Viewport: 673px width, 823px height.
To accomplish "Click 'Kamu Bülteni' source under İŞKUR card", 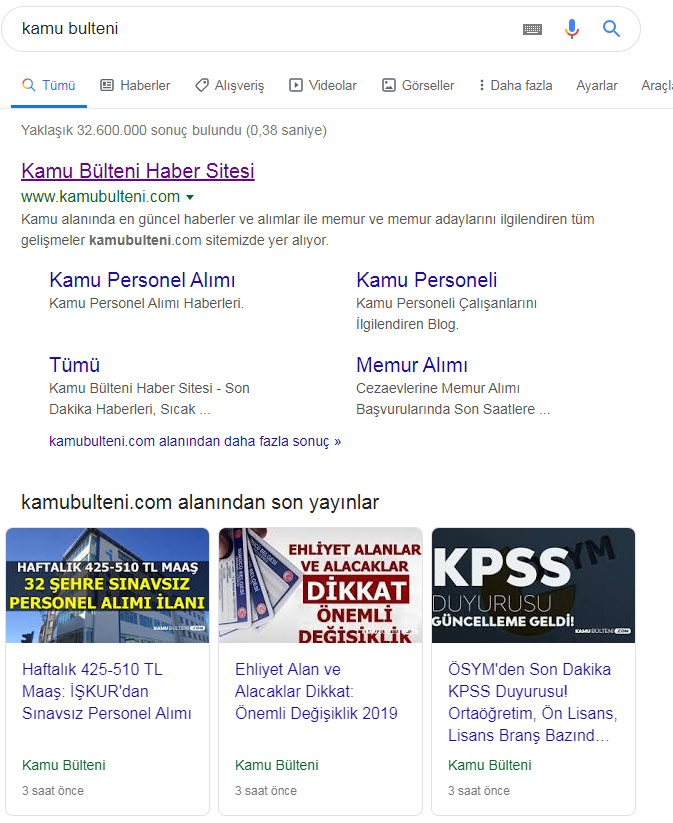I will pyautogui.click(x=64, y=765).
